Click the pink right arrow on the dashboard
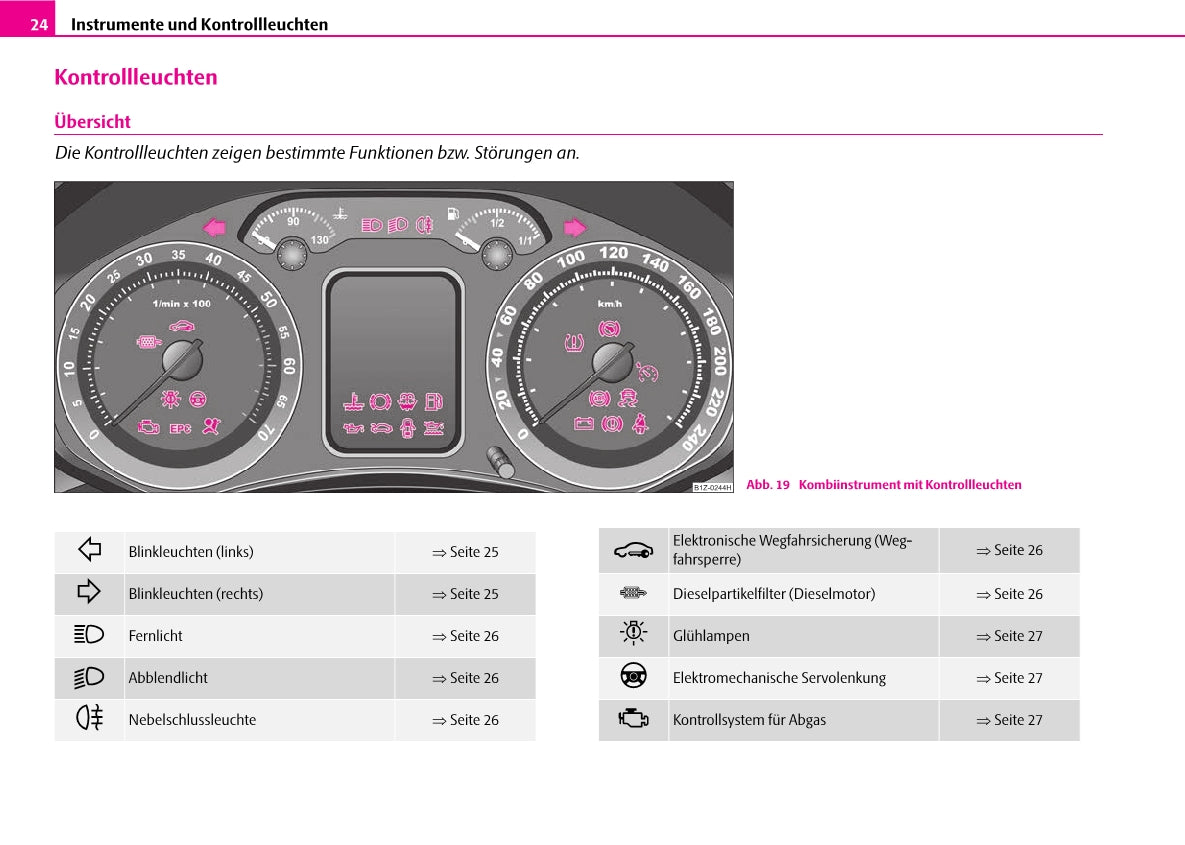 coord(574,227)
